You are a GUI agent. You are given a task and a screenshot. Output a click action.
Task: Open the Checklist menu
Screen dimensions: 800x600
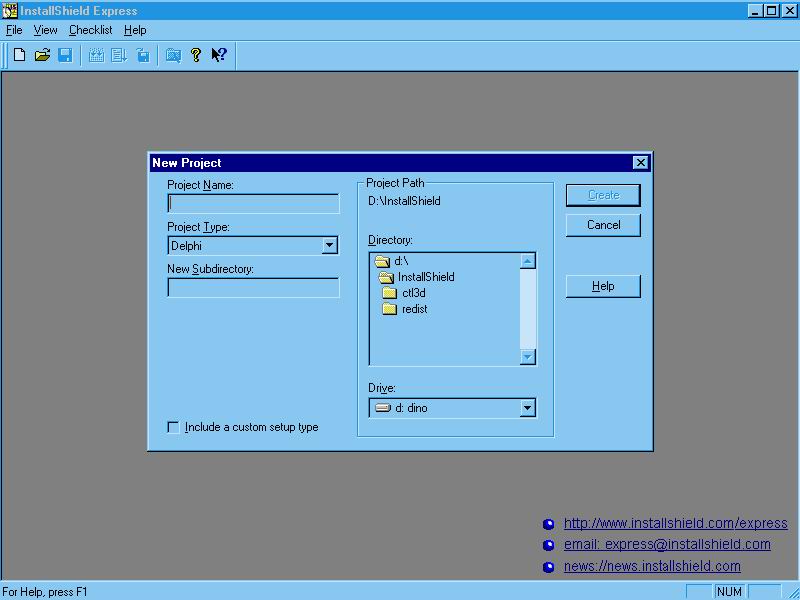tap(90, 30)
